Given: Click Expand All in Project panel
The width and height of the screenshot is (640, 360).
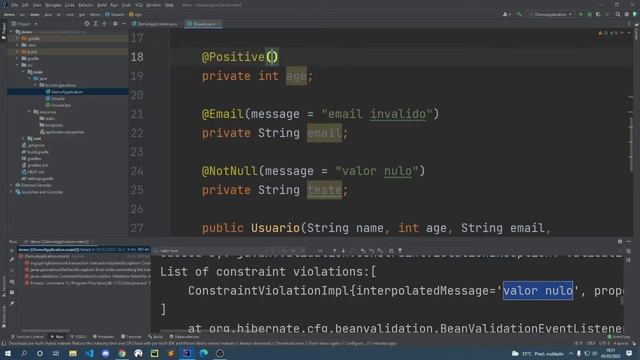Looking at the screenshot, I should (x=96, y=24).
